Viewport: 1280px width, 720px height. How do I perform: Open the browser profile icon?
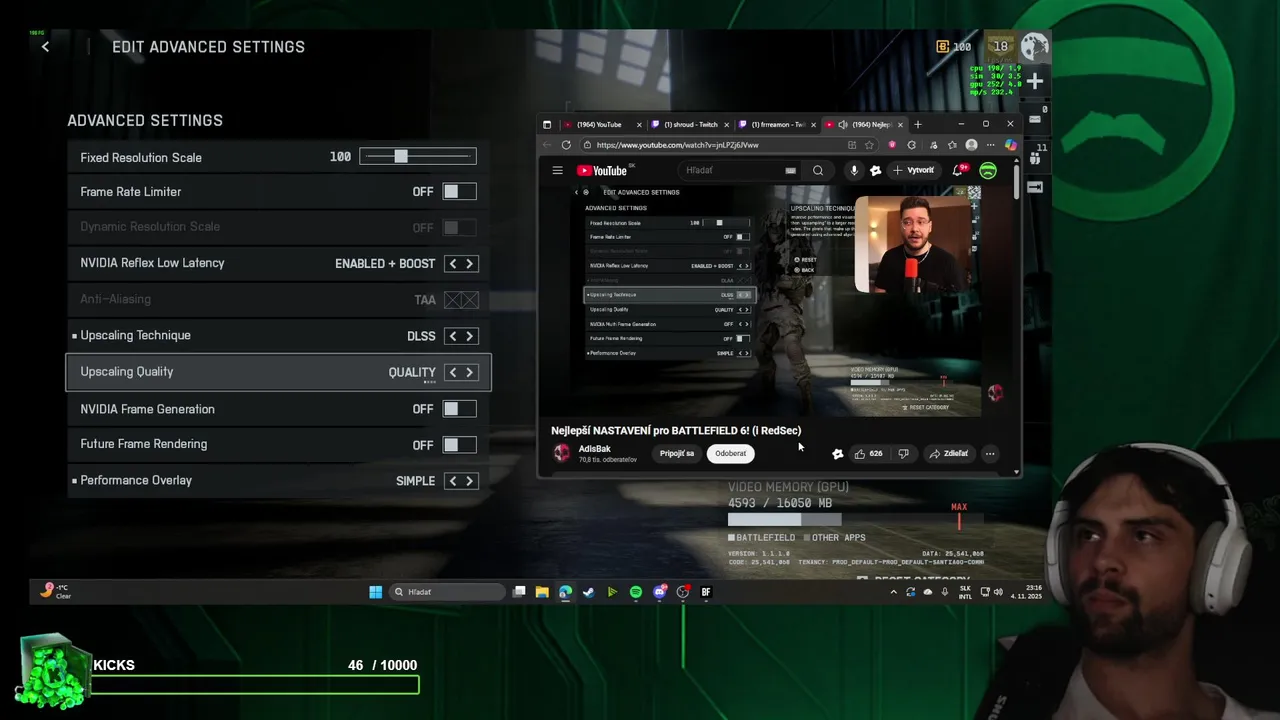tap(971, 145)
